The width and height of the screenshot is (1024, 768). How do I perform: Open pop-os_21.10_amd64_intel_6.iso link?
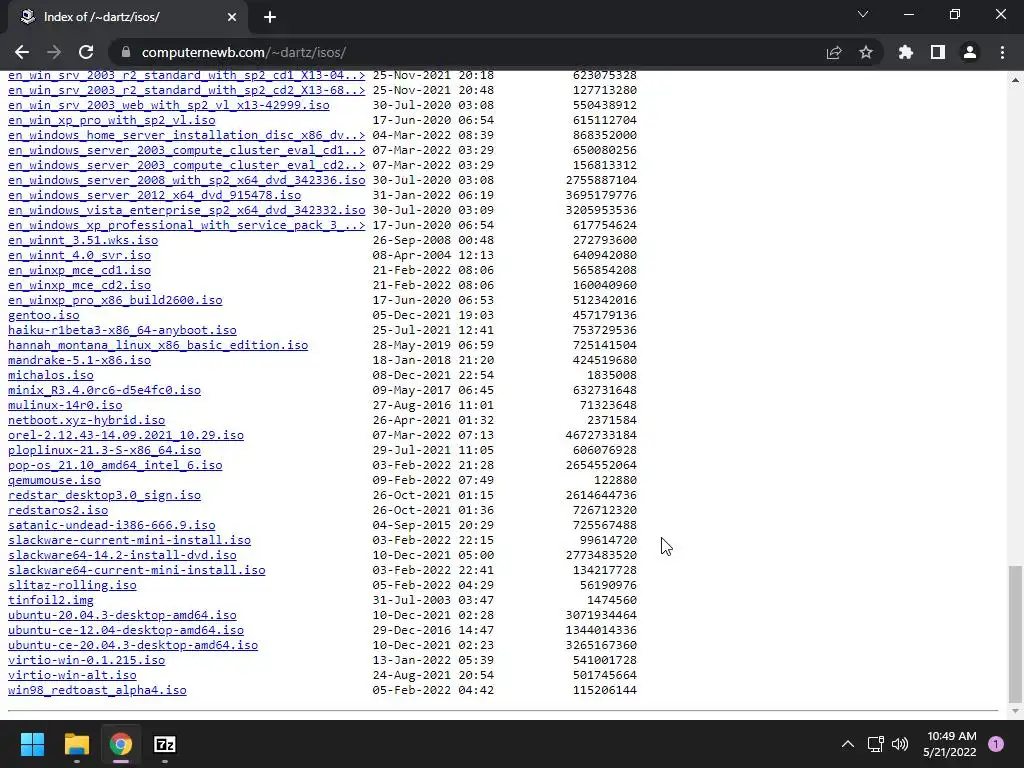pyautogui.click(x=115, y=466)
